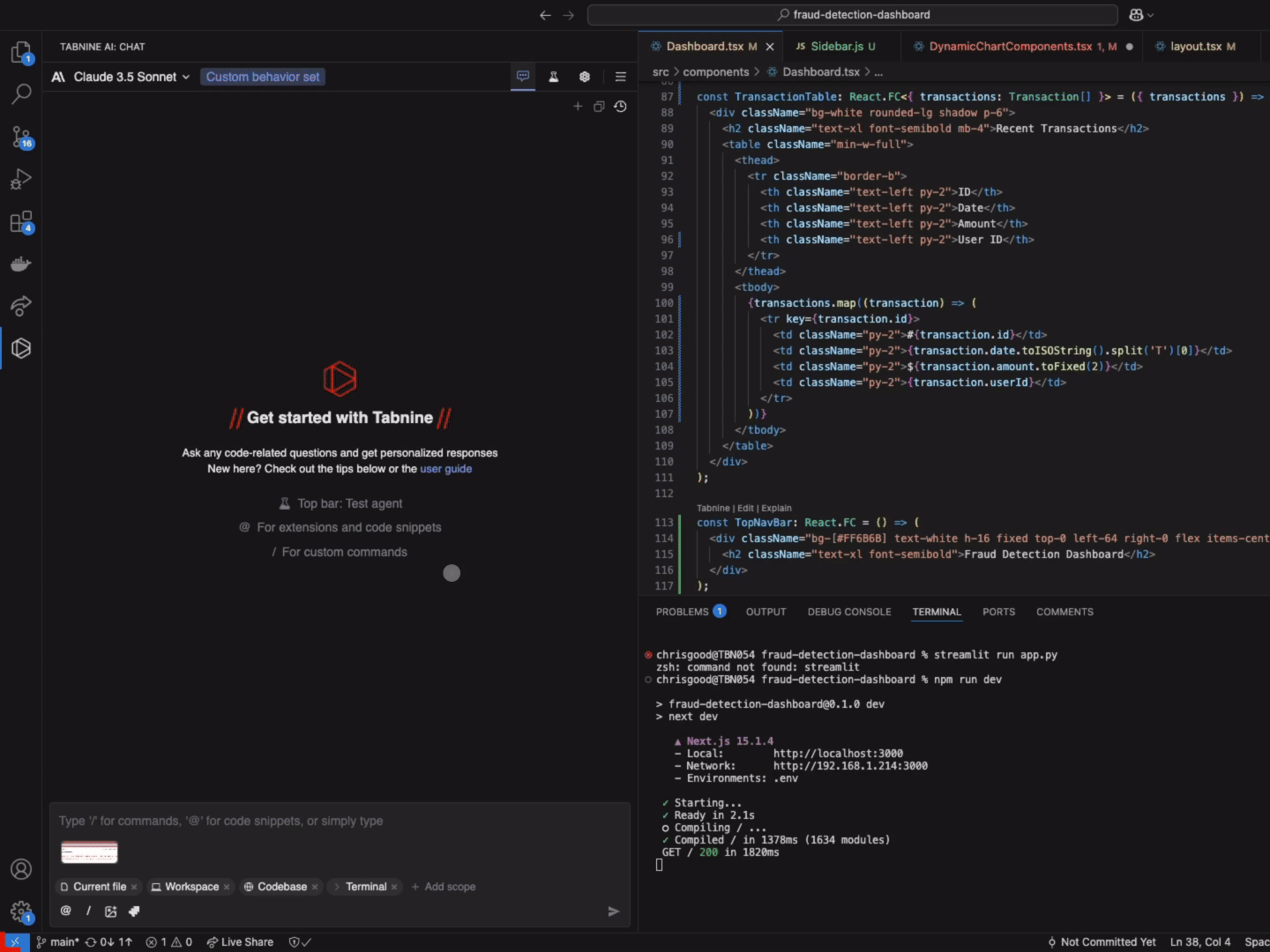The width and height of the screenshot is (1270, 952).
Task: Open the user guide link
Action: (445, 469)
